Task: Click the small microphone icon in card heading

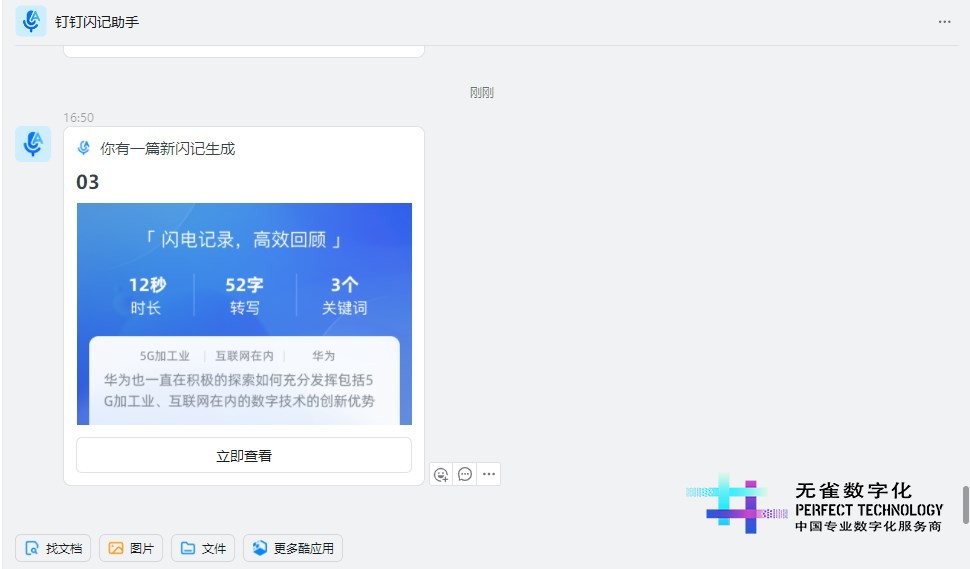Action: (x=84, y=148)
